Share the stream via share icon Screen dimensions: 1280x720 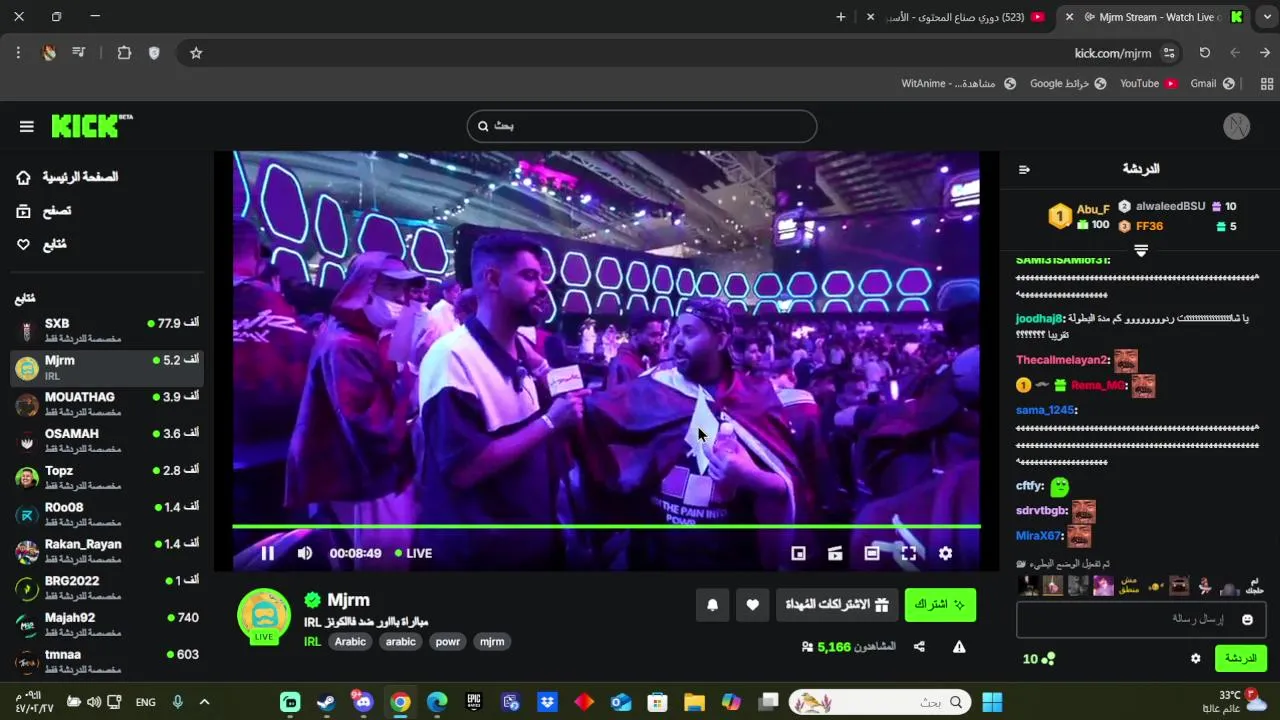[x=919, y=647]
